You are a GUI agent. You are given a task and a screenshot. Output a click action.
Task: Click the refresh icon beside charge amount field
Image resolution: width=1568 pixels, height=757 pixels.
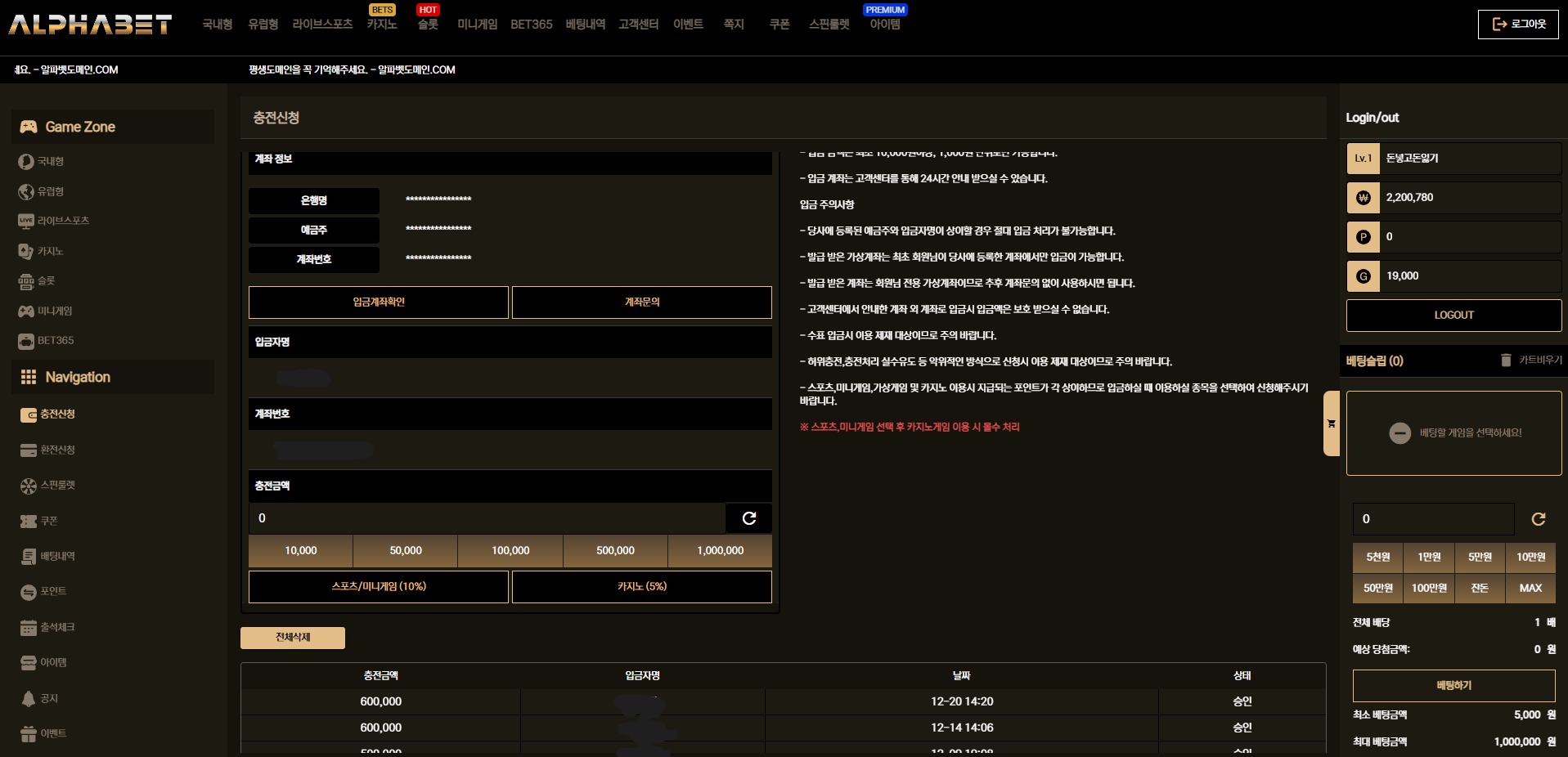point(748,518)
